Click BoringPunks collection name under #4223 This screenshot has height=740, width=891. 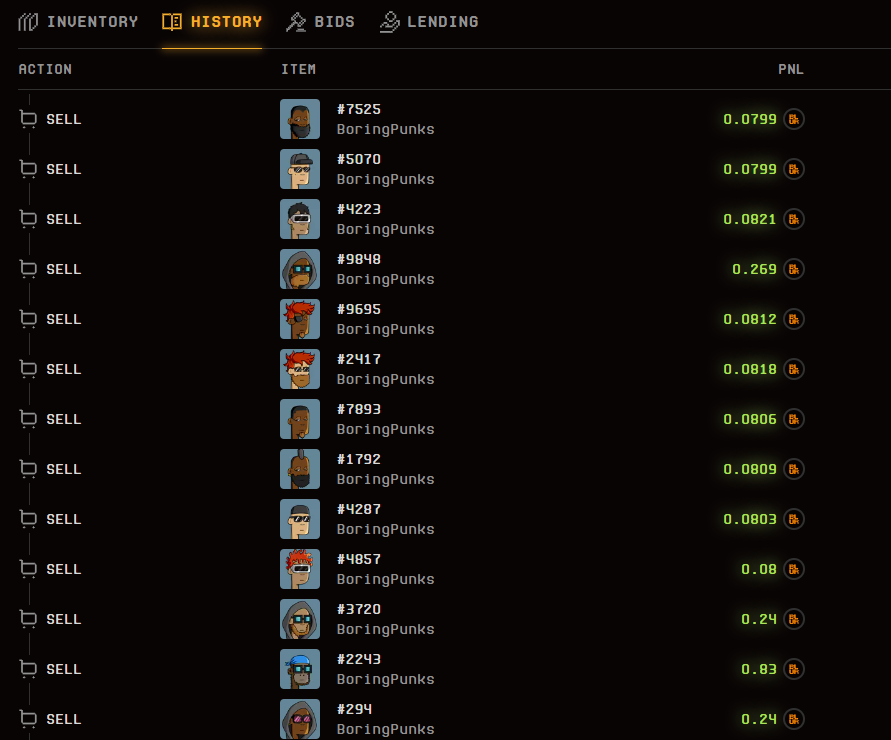[385, 230]
